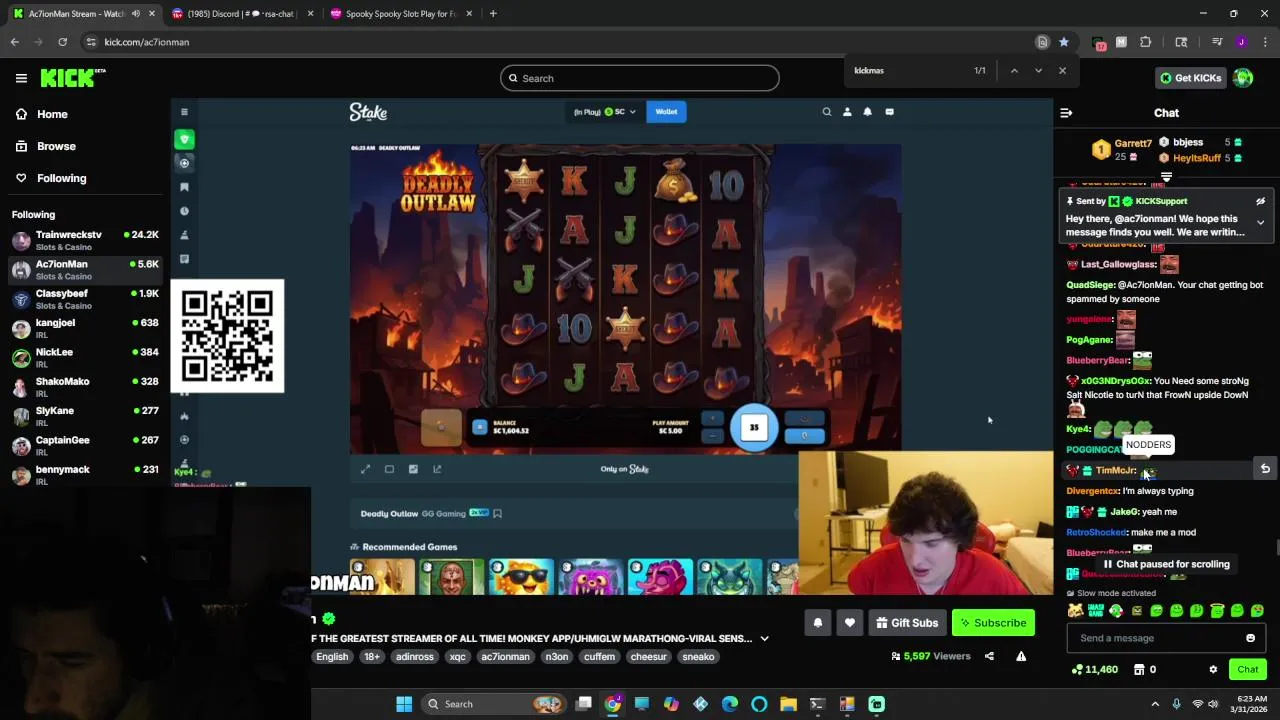Open Chrome extensions puzzle icon
Viewport: 1280px width, 720px height.
1146,42
